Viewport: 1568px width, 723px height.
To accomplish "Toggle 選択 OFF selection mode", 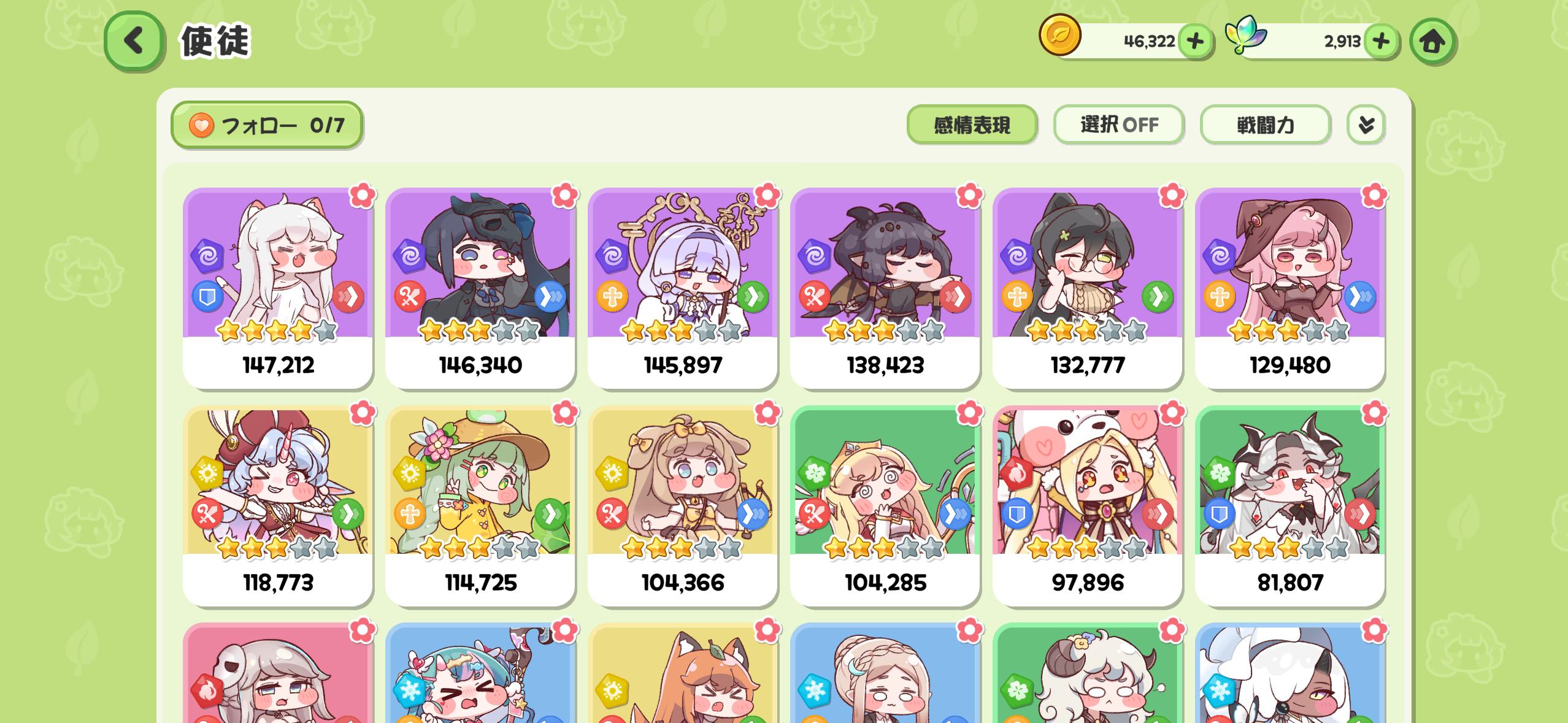I will click(1119, 125).
